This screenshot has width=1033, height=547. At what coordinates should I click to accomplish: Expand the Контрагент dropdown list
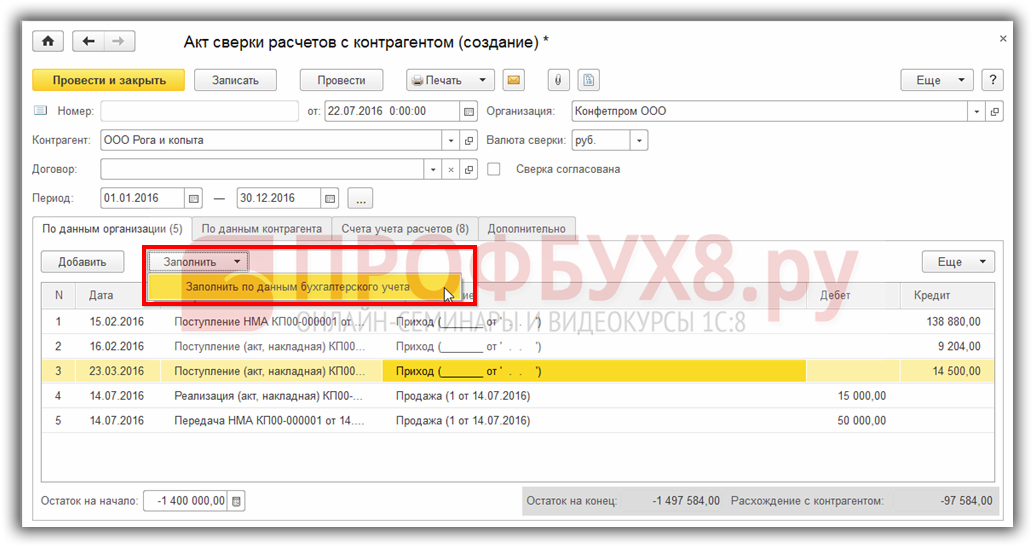tap(449, 140)
